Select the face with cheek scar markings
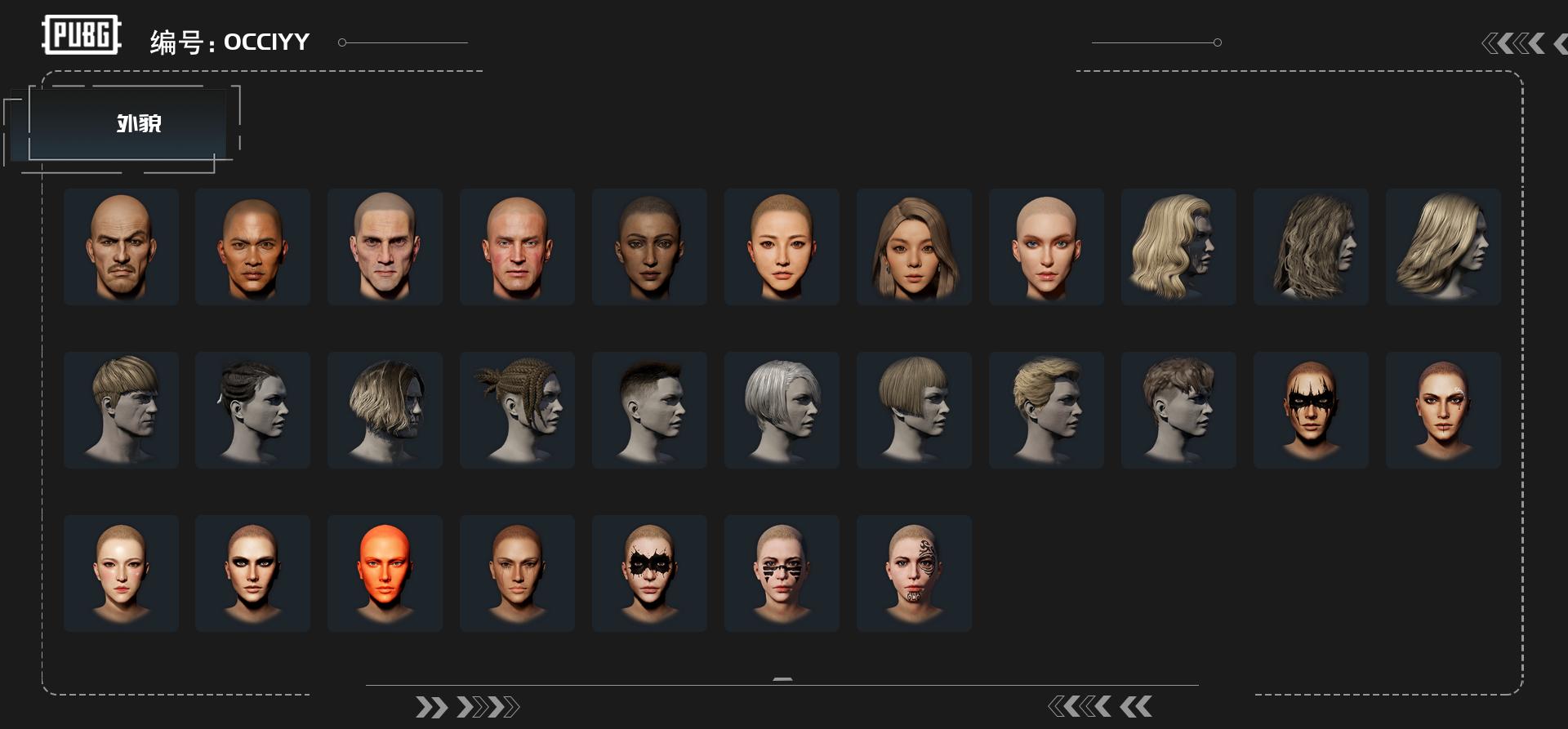Screen dimensions: 1568x729 [x=1443, y=410]
